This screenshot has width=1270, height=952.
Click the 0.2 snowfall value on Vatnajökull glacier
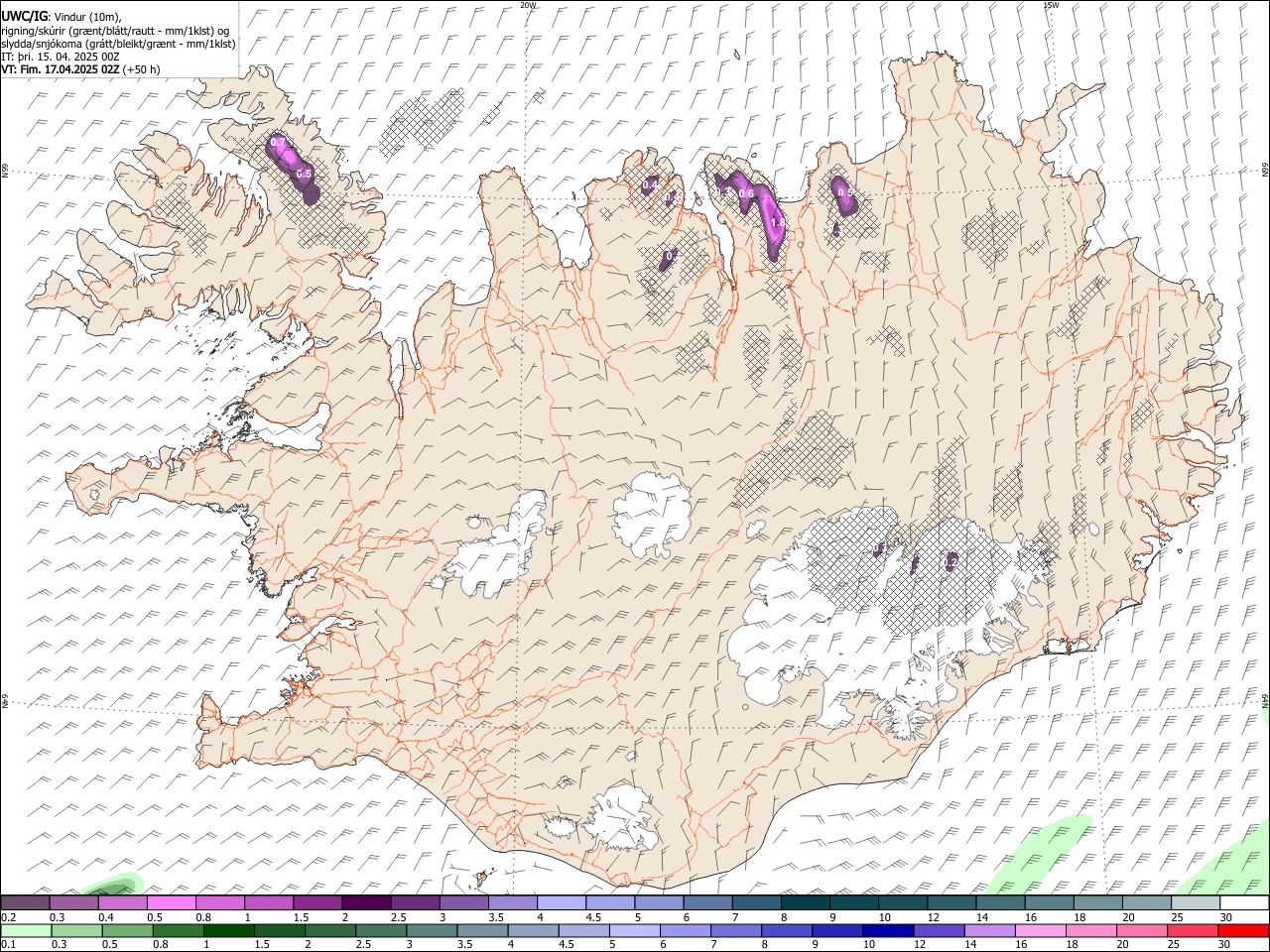[951, 562]
